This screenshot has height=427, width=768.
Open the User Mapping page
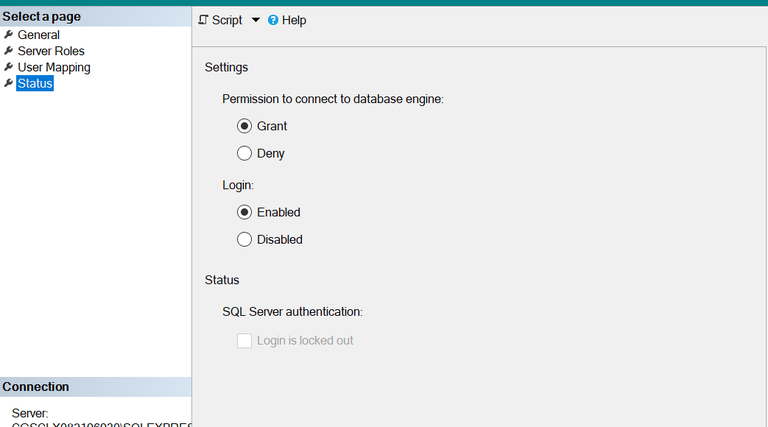tap(54, 67)
